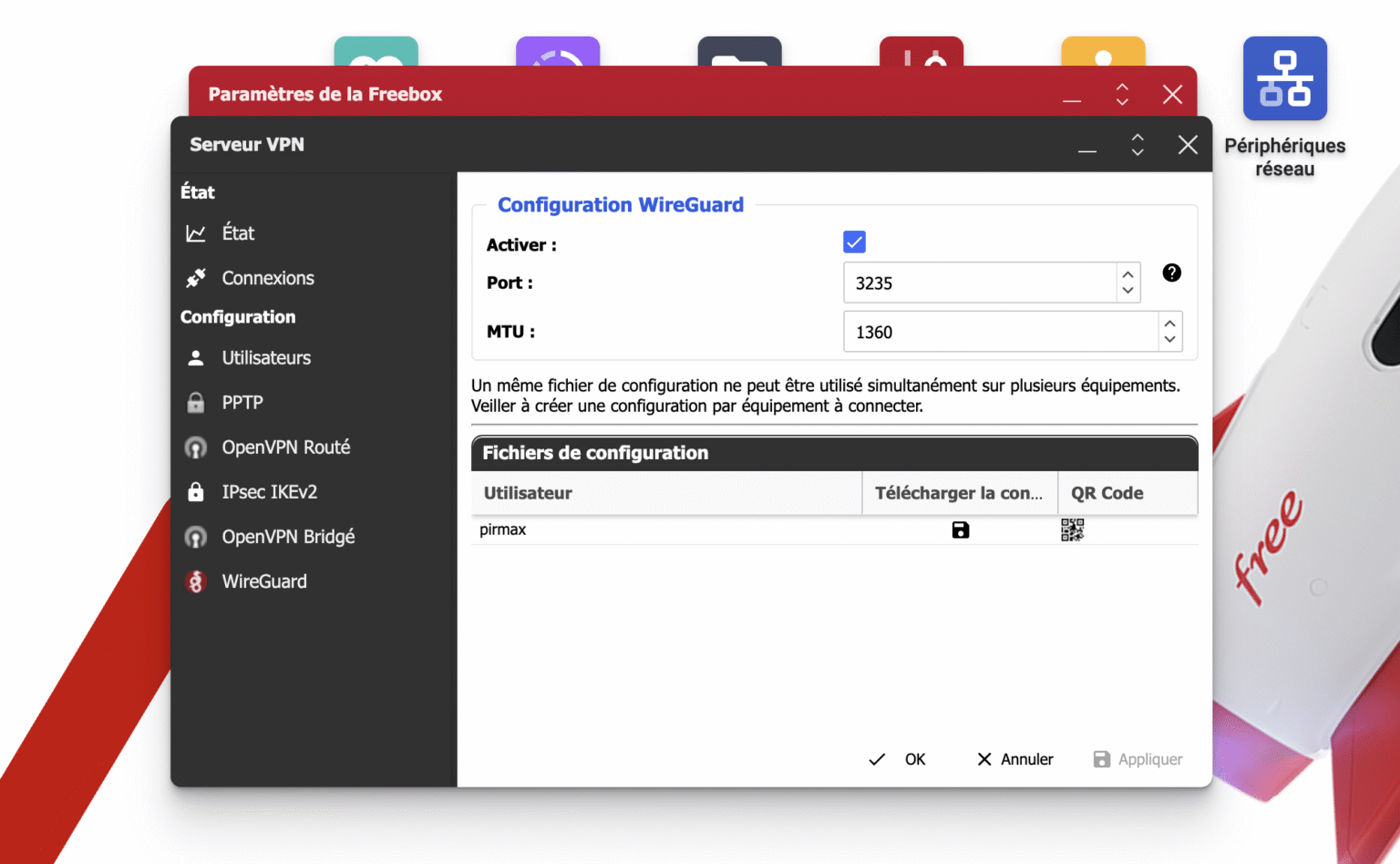Download pirmax configuration file via floppy icon
Image resolution: width=1400 pixels, height=864 pixels.
click(x=961, y=530)
